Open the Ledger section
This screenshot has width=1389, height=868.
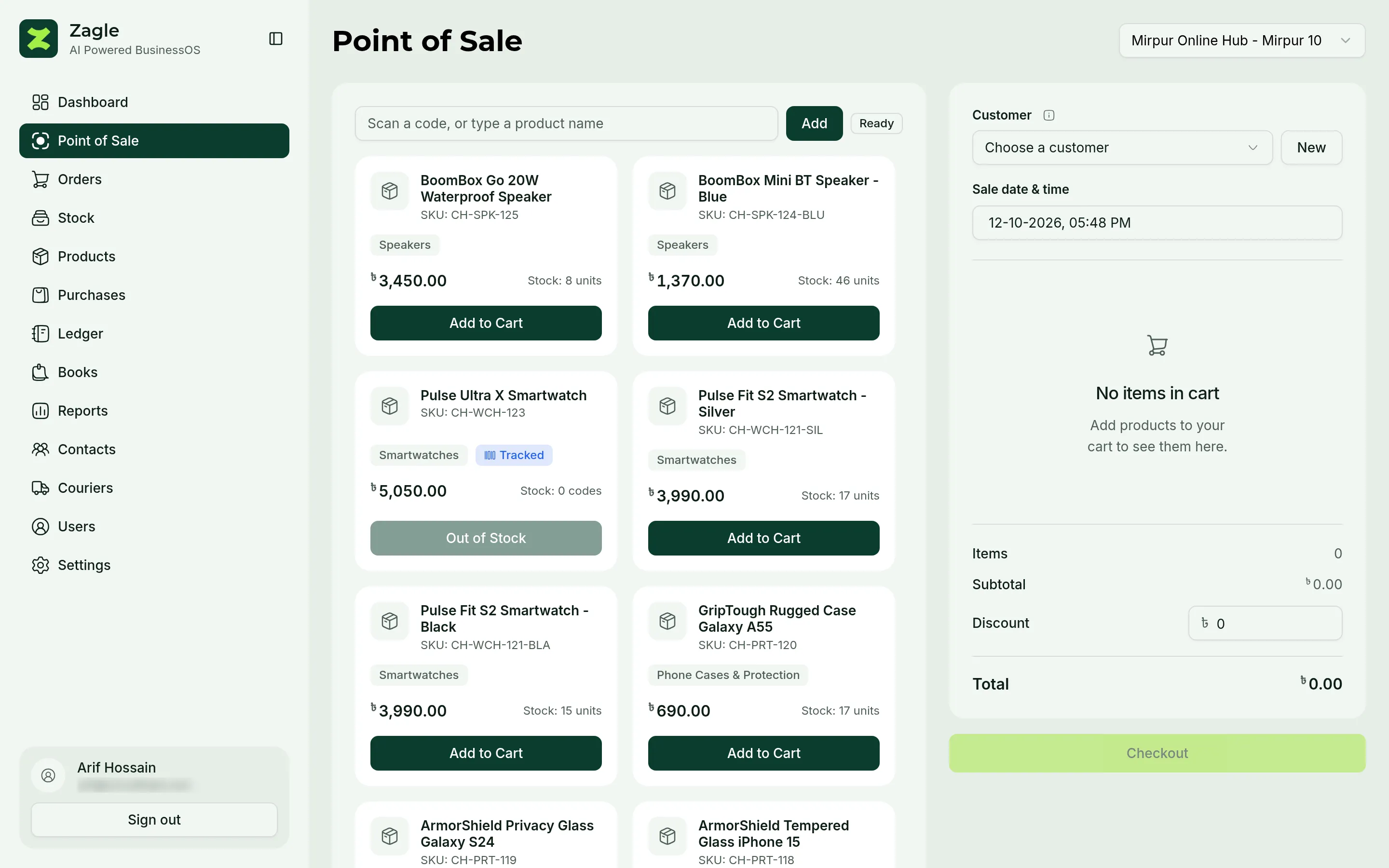pyautogui.click(x=154, y=334)
